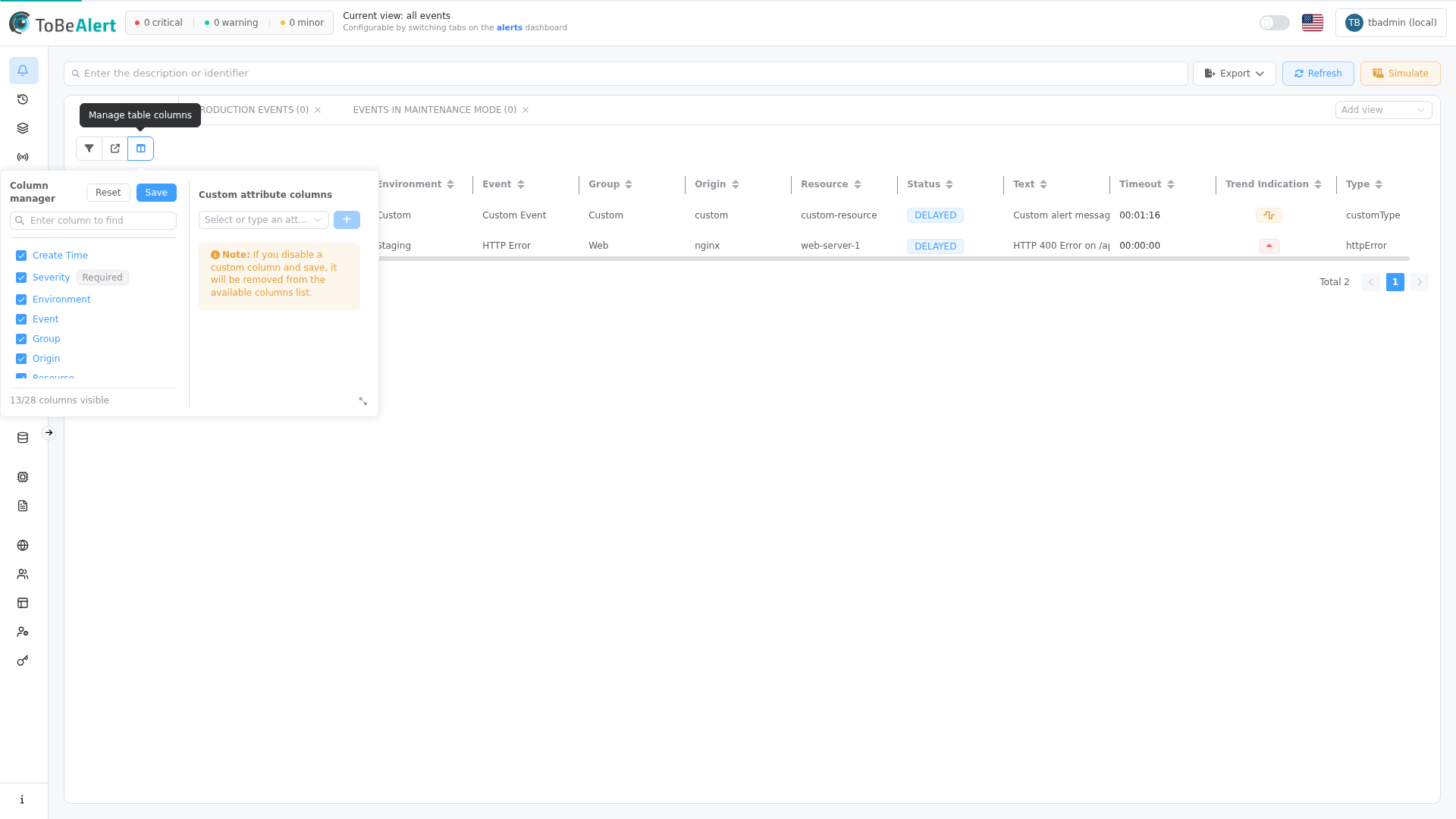Open the database sidebar icon
The image size is (1456, 819).
23,438
